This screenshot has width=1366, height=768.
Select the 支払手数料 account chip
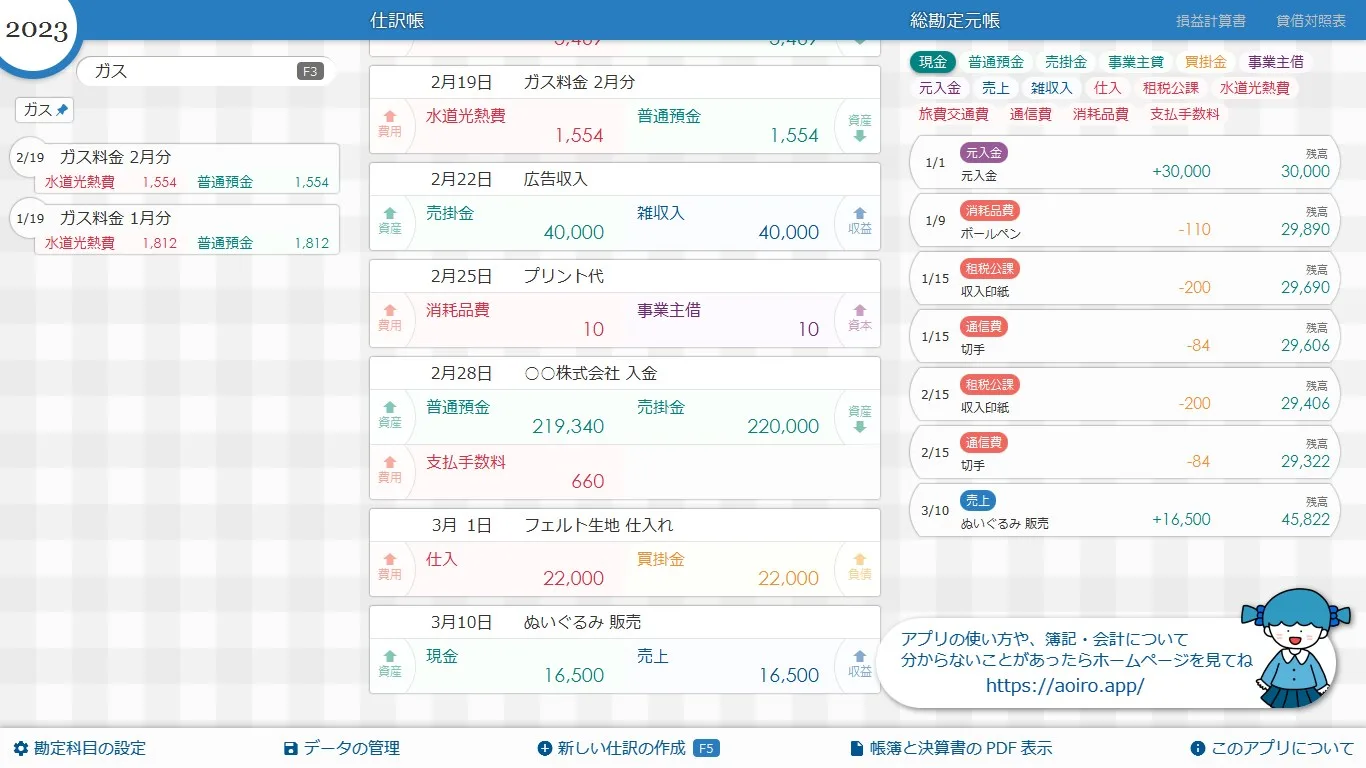click(x=1185, y=114)
